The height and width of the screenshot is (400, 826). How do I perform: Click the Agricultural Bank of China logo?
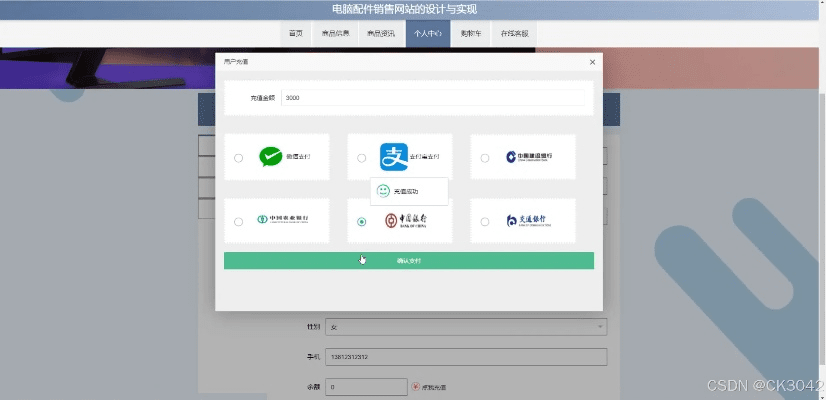tap(283, 219)
